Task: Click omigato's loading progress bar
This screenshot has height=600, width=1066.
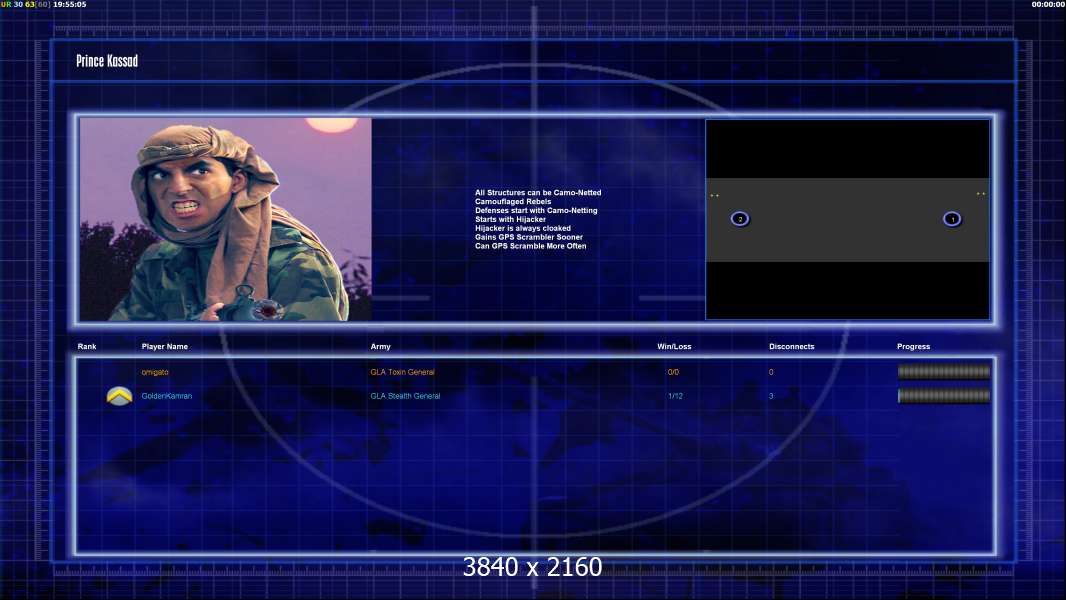Action: 944,372
